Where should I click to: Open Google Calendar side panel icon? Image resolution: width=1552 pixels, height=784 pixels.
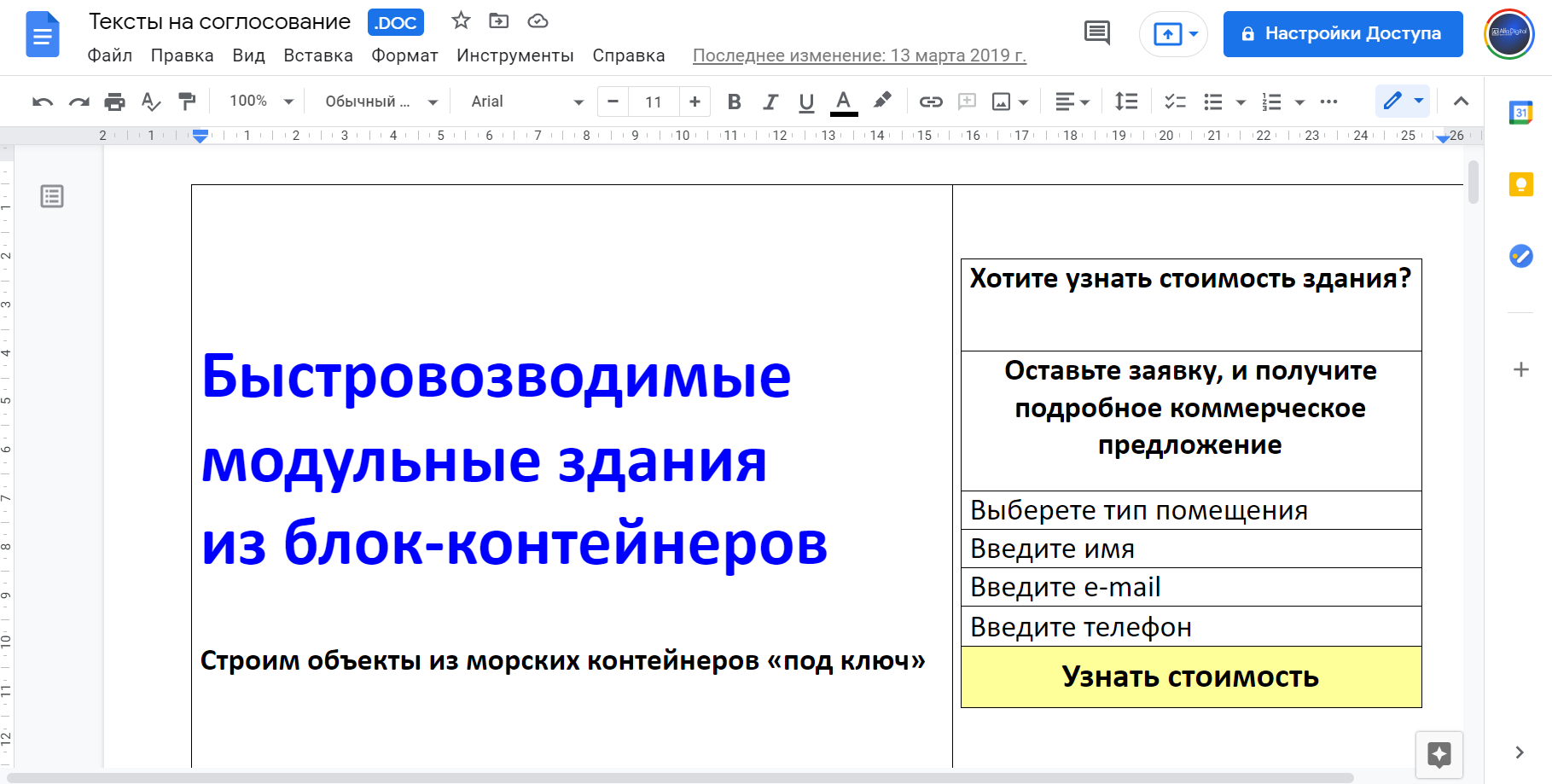tap(1520, 113)
